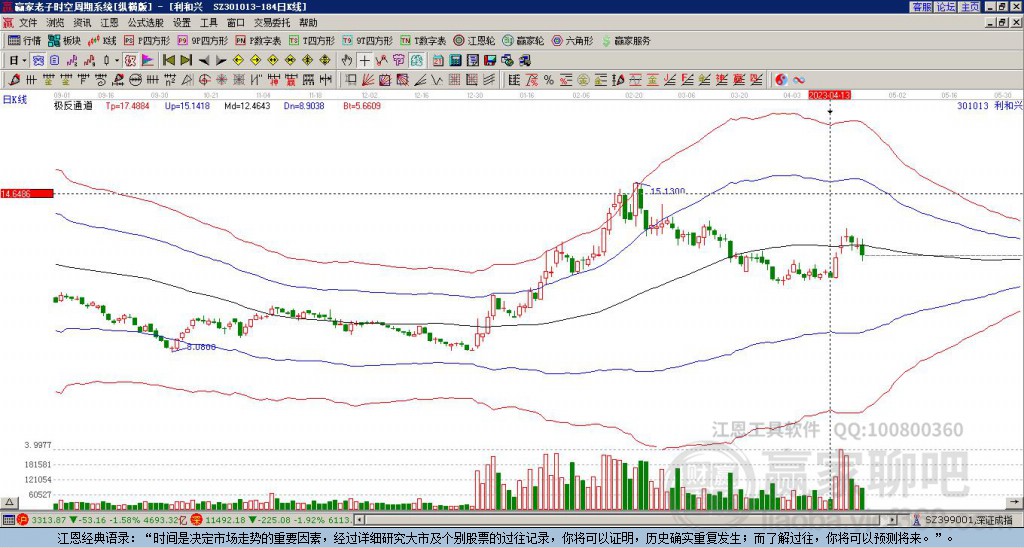Expand the candlestick chart type dropdown arrow
This screenshot has height=548, width=1024.
pyautogui.click(x=117, y=61)
